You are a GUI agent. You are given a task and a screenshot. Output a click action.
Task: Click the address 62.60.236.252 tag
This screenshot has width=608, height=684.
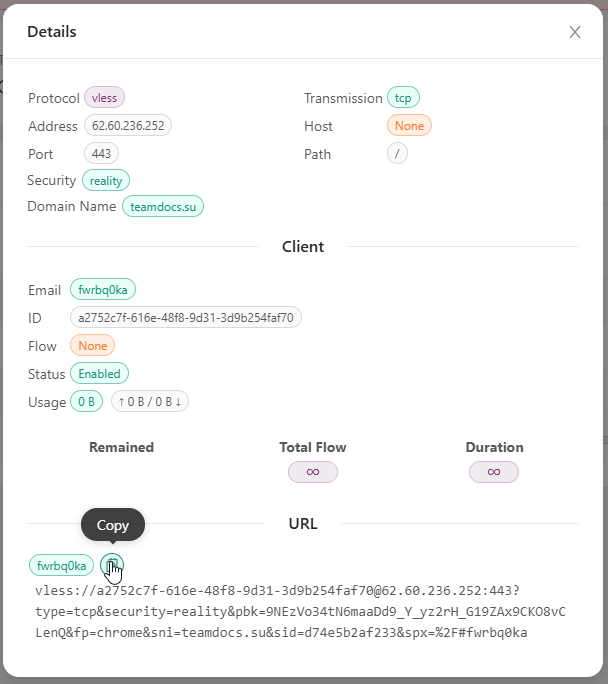(x=130, y=126)
